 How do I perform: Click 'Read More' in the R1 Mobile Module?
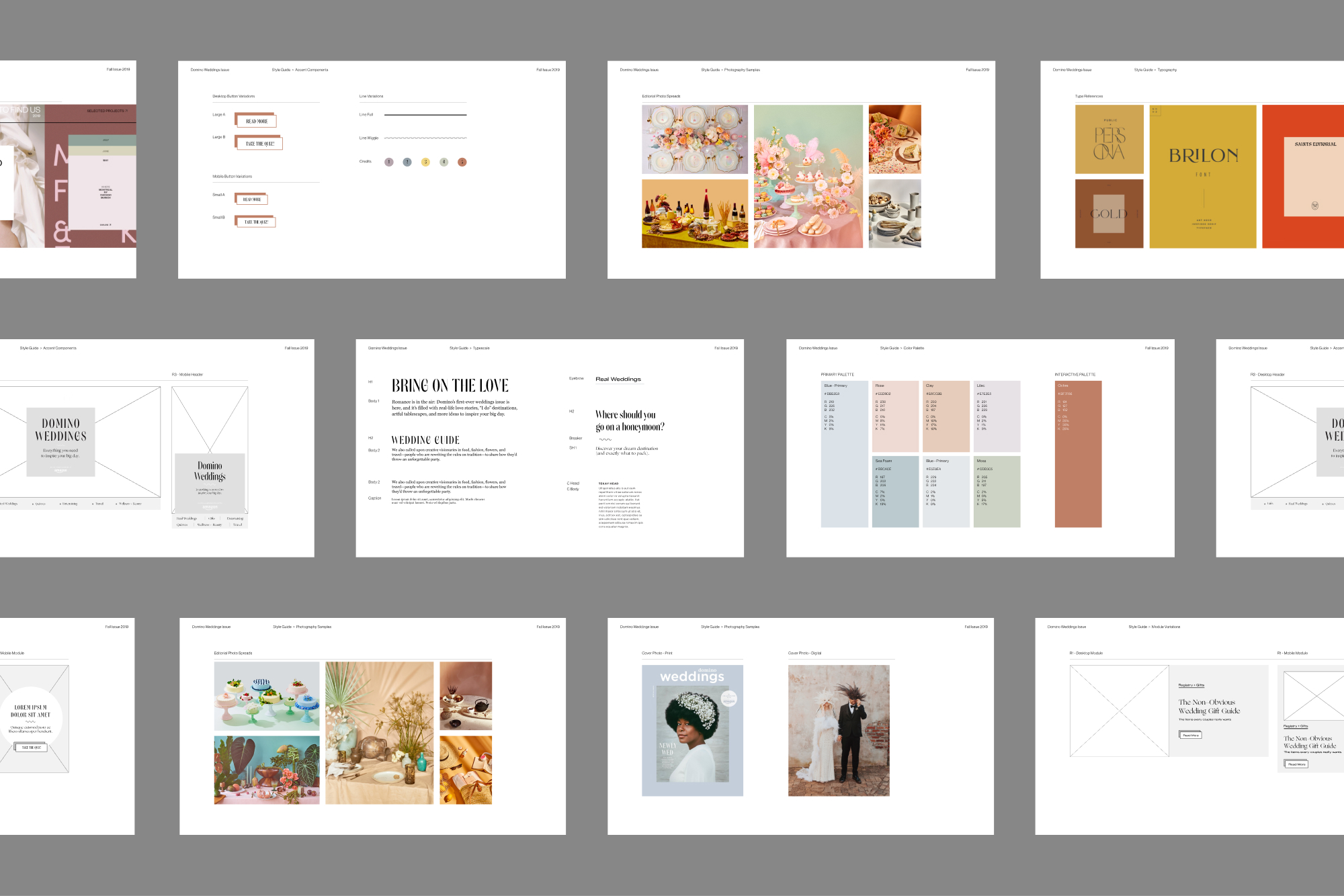pos(1296,764)
